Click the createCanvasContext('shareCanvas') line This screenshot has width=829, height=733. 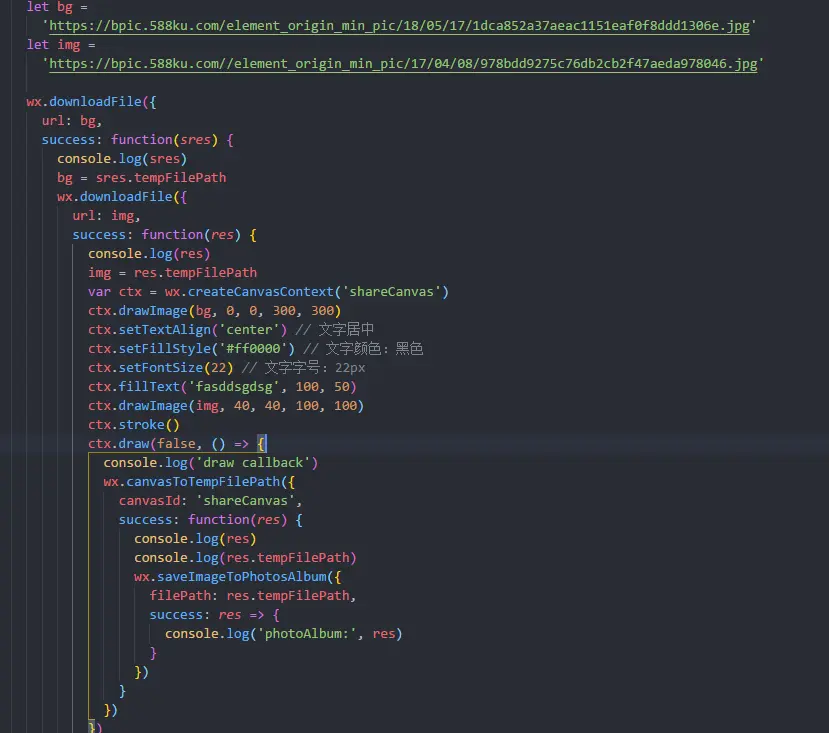pos(268,292)
